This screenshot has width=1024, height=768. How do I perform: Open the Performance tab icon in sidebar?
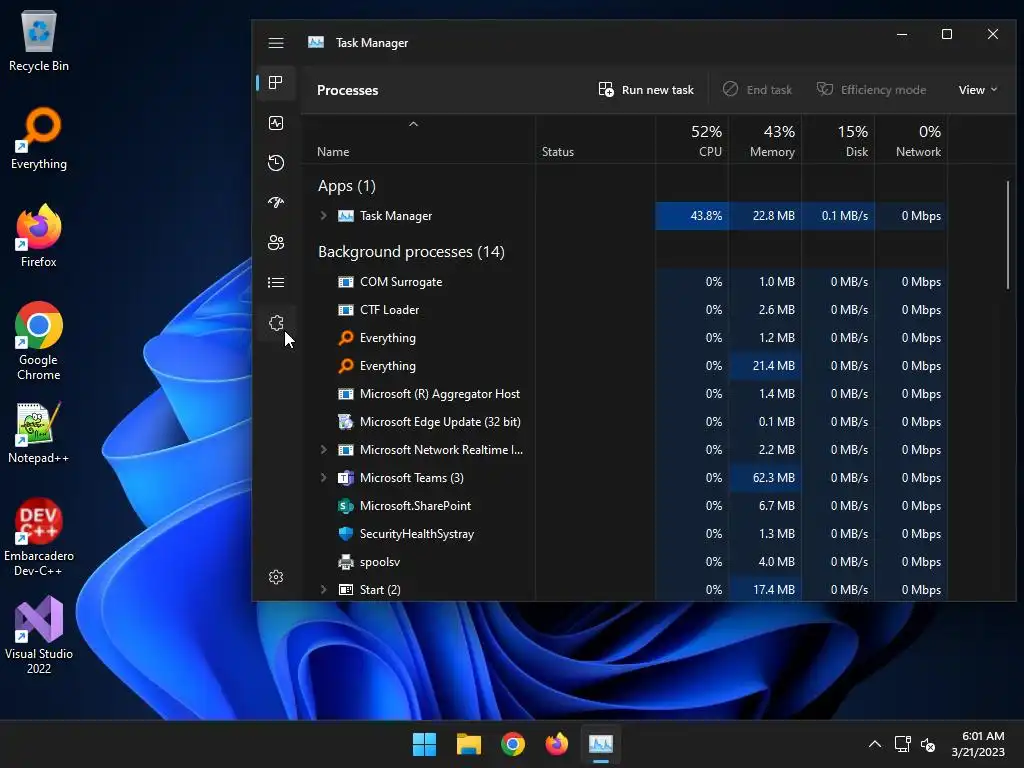(x=276, y=123)
